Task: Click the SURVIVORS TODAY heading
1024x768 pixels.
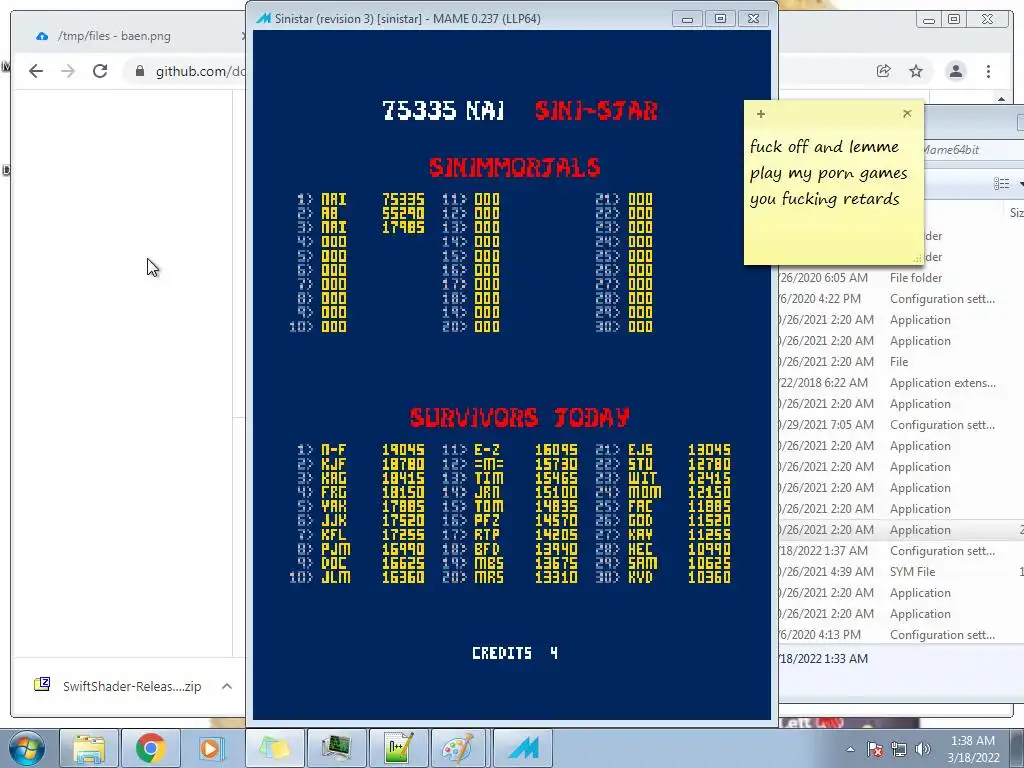Action: pyautogui.click(x=519, y=417)
